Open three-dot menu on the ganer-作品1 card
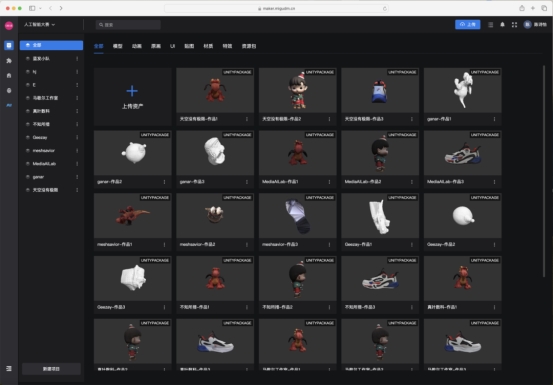 (x=494, y=119)
